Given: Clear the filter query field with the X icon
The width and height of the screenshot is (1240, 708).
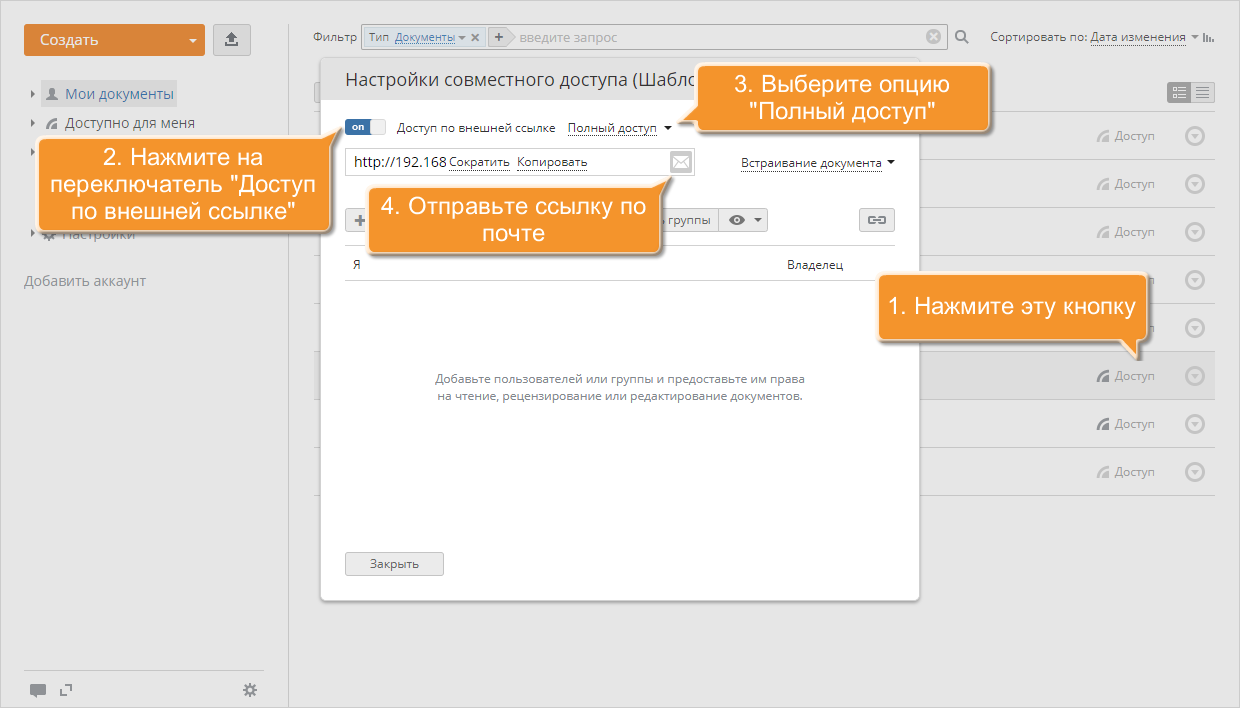Looking at the screenshot, I should [x=933, y=37].
